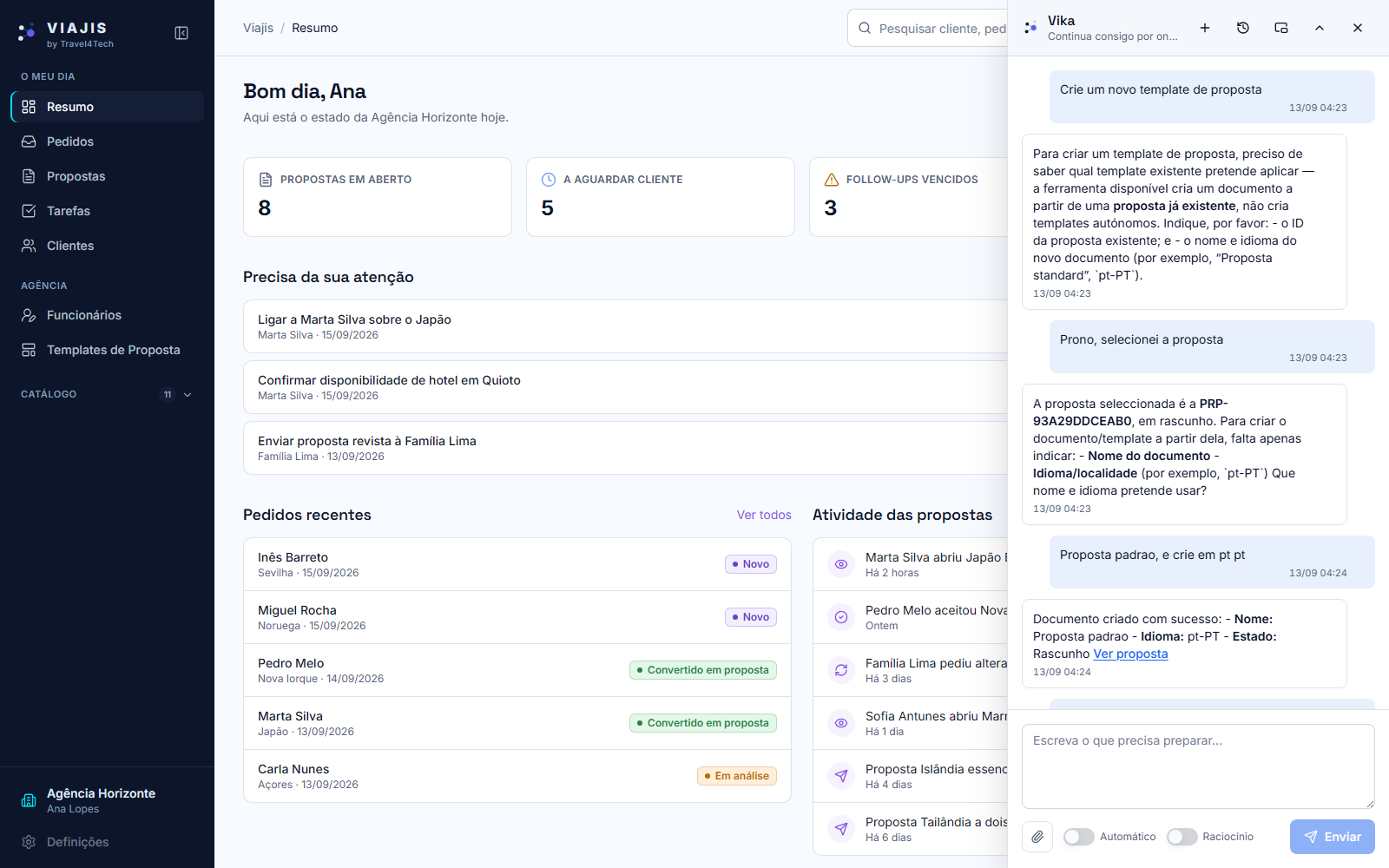The image size is (1389, 868).
Task: Expand the Catálogo section chevron
Action: [188, 395]
